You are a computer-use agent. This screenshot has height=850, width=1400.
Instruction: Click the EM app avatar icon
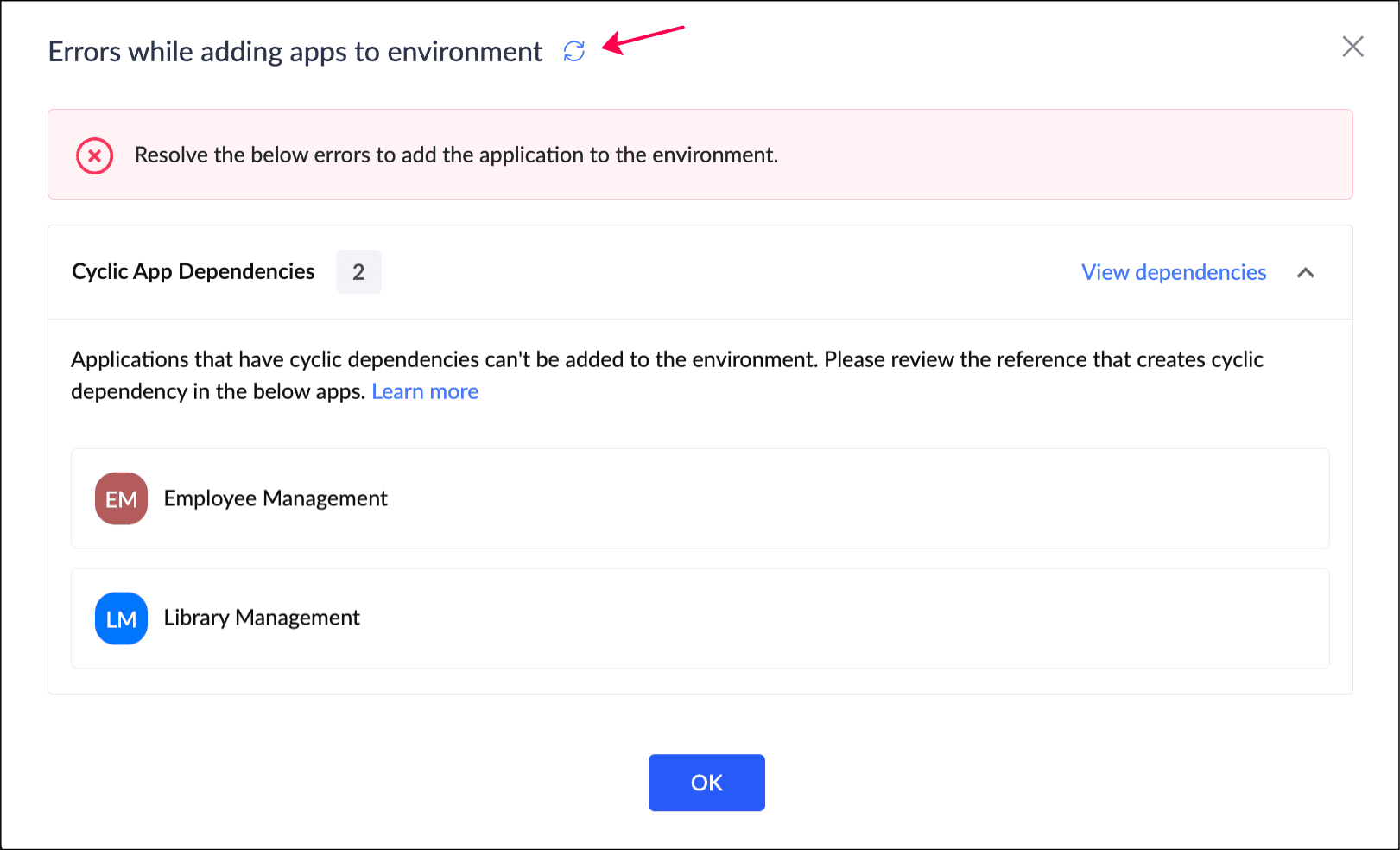point(121,498)
